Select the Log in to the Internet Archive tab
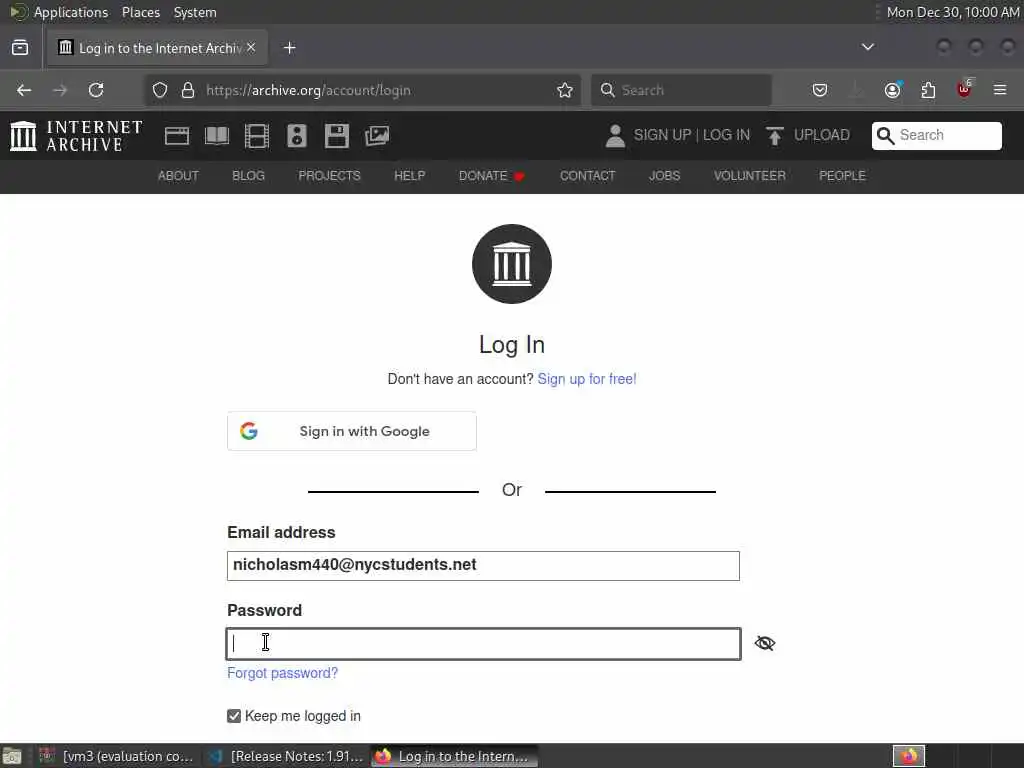The width and height of the screenshot is (1024, 768). pyautogui.click(x=157, y=48)
